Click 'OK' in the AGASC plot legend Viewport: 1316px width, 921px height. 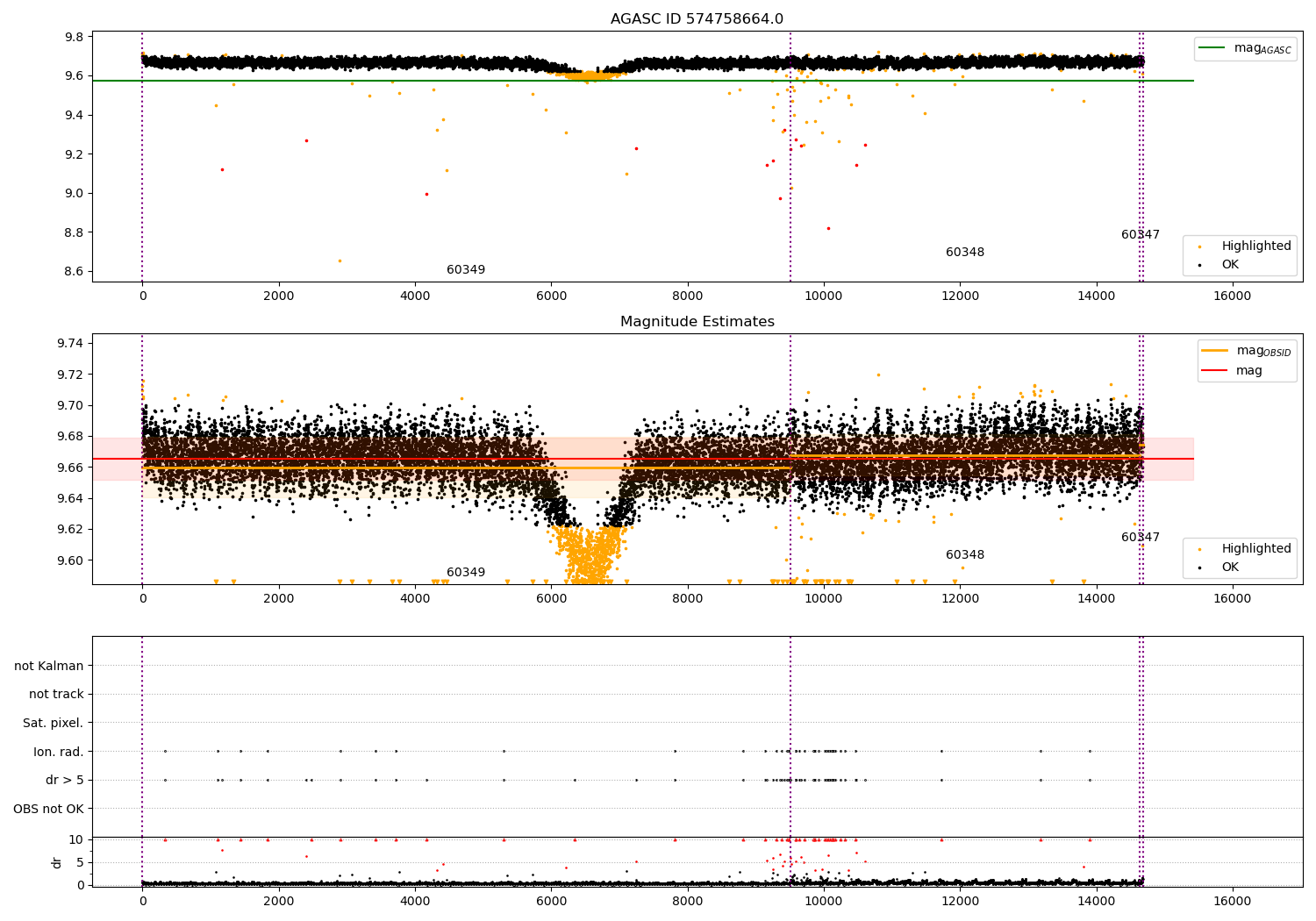pyautogui.click(x=1230, y=264)
